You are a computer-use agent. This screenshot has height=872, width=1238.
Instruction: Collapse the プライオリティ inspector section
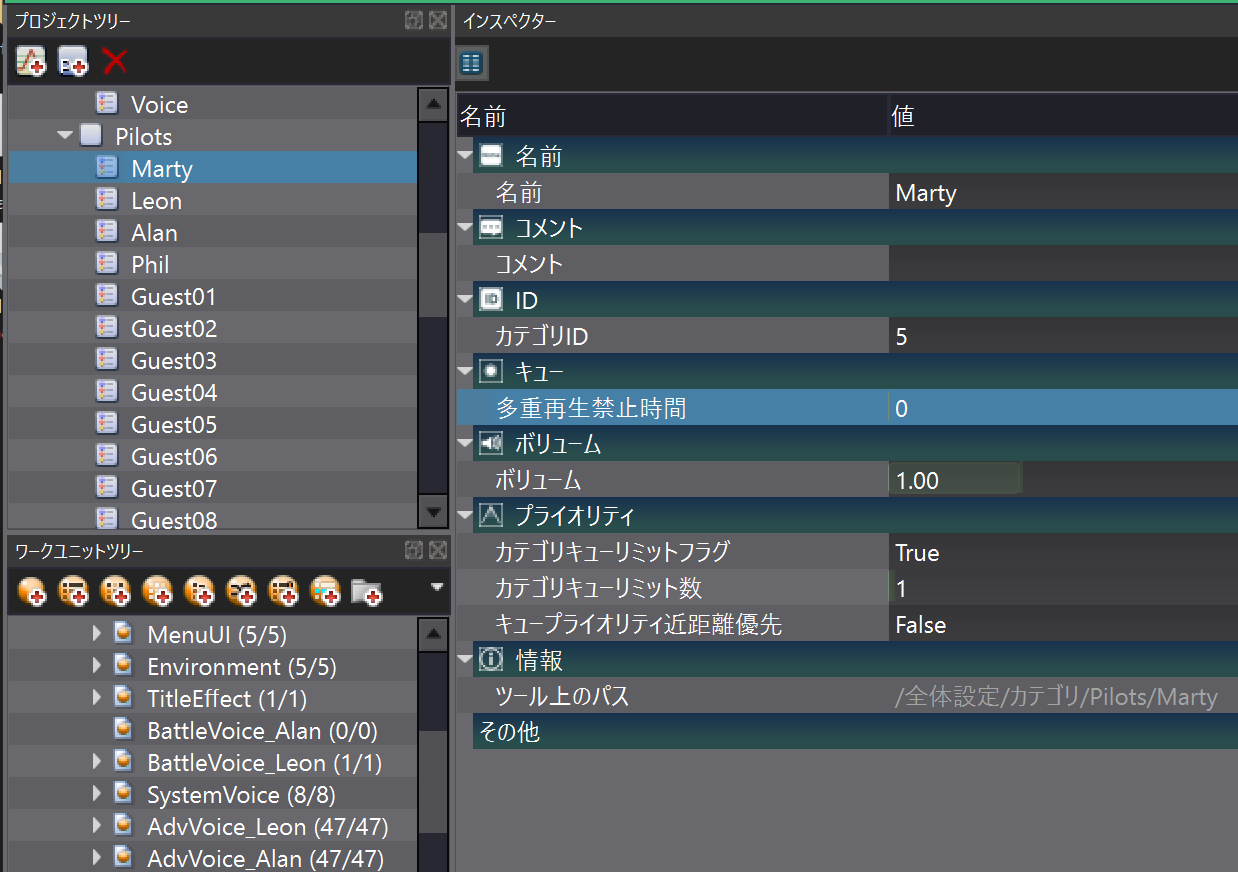464,515
